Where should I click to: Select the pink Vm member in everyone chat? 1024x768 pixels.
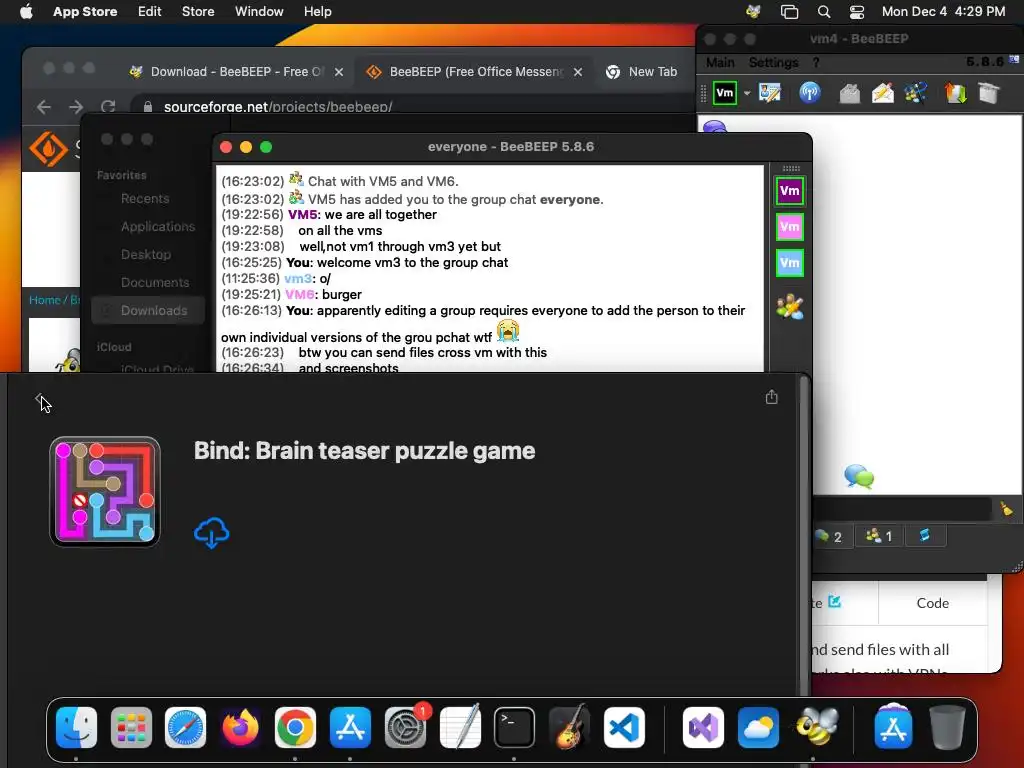point(790,227)
